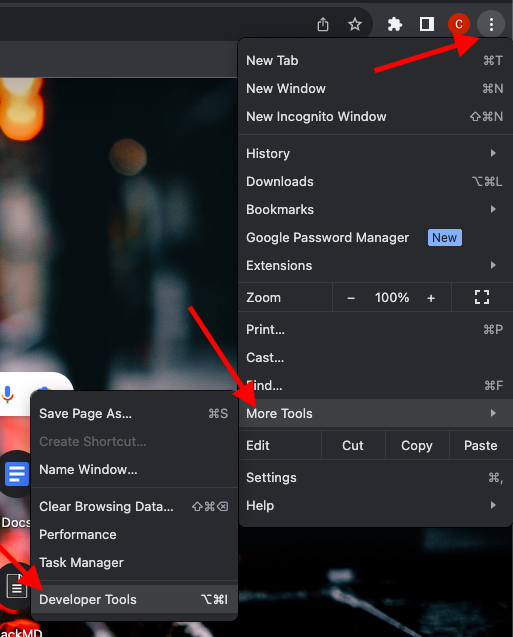Click the fullscreen icon in the Zoom row
The height and width of the screenshot is (637, 513).
click(x=482, y=297)
